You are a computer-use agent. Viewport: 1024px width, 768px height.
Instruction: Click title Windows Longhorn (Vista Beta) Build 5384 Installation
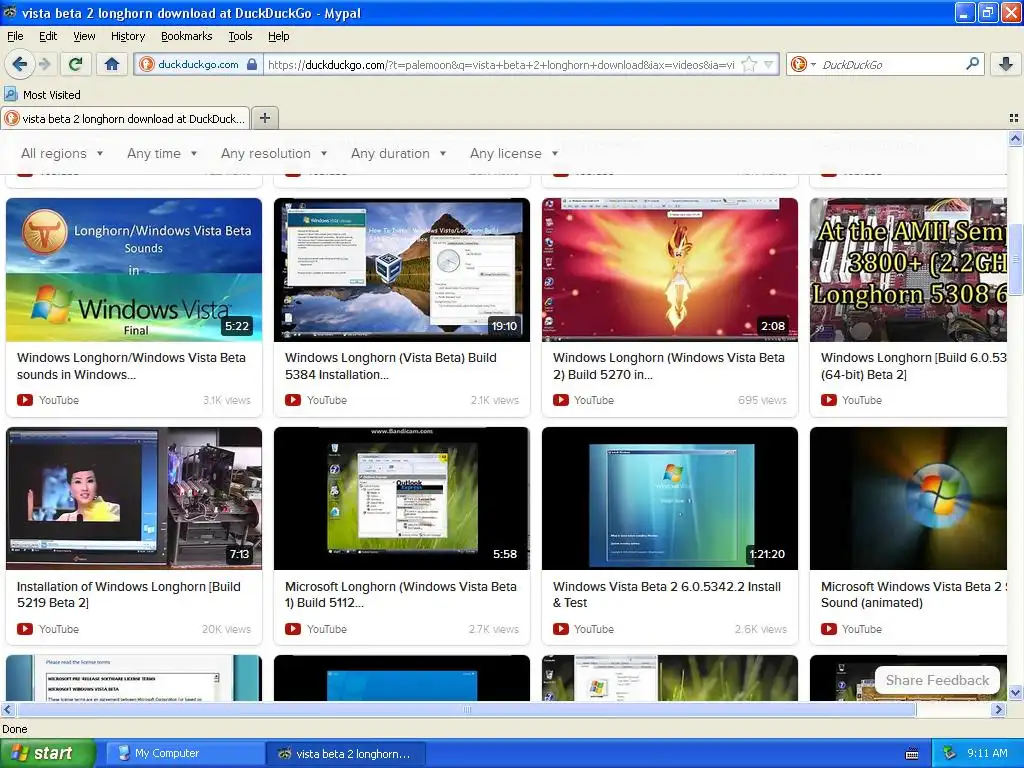click(391, 366)
